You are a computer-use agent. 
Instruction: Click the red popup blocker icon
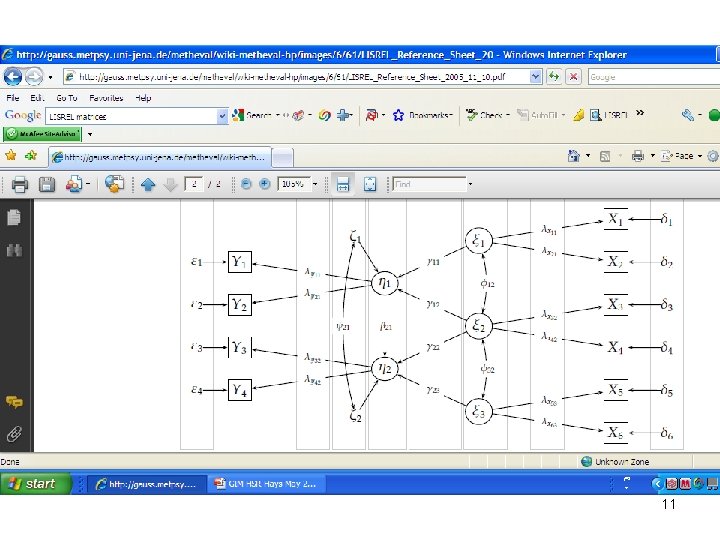tap(371, 116)
